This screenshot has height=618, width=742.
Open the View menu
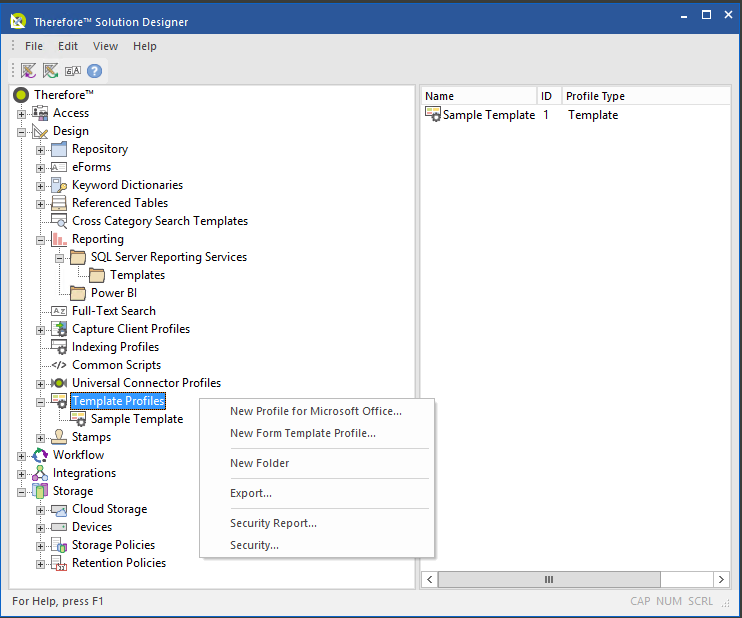[105, 46]
